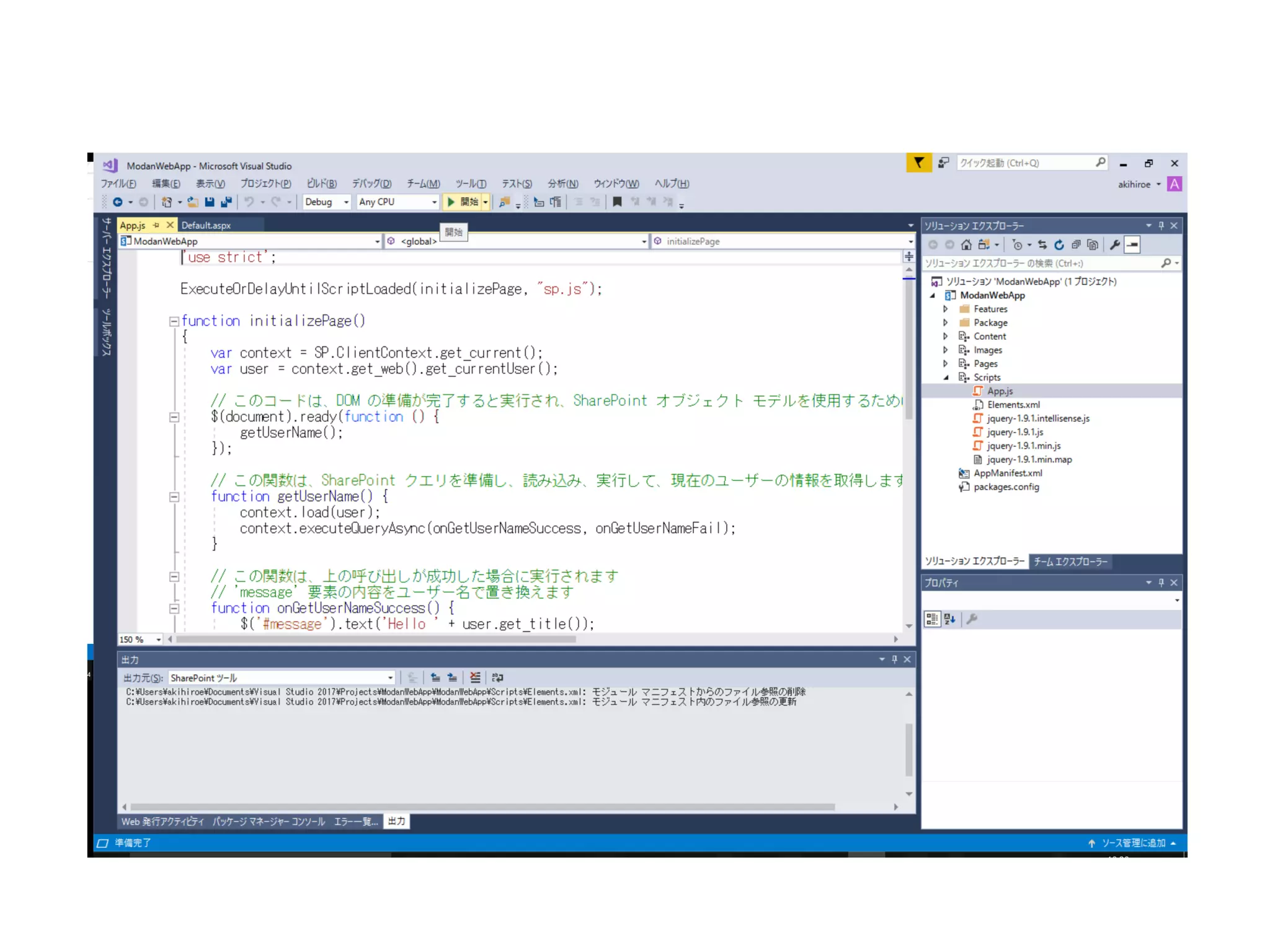Toggle the pin on the App.js tab

click(x=156, y=225)
